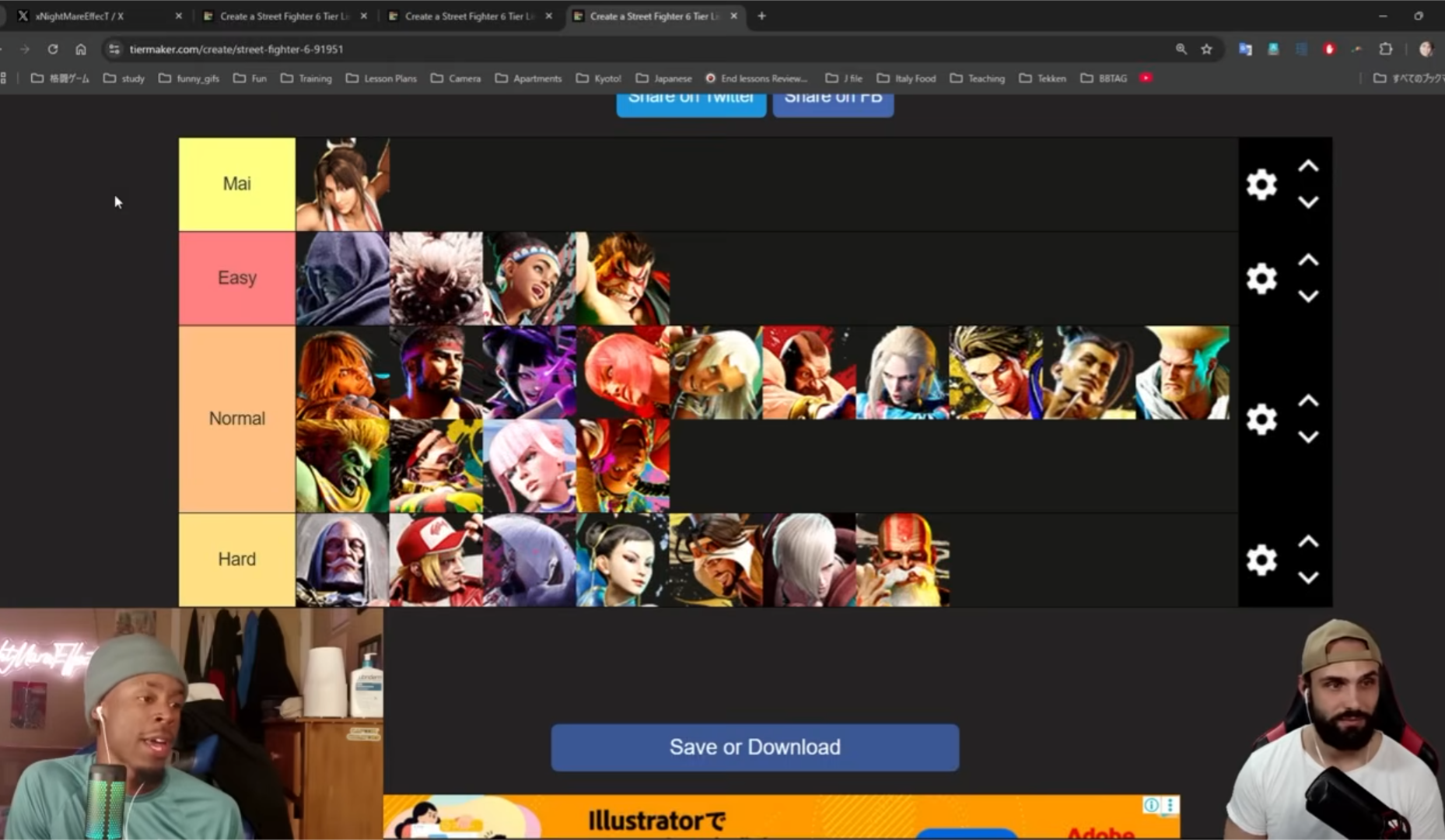Viewport: 1445px width, 840px height.
Task: Open the Training bookmarks folder
Action: (306, 78)
